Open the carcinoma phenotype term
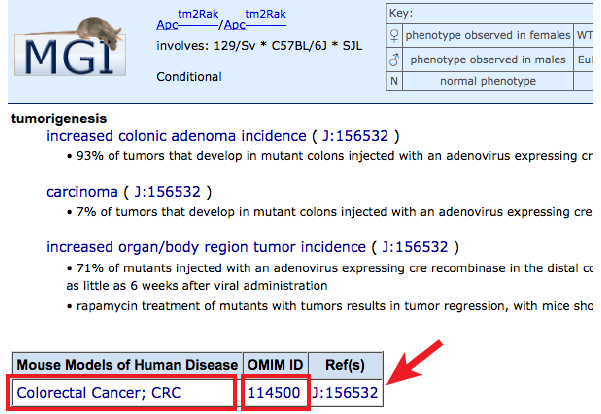 click(82, 192)
